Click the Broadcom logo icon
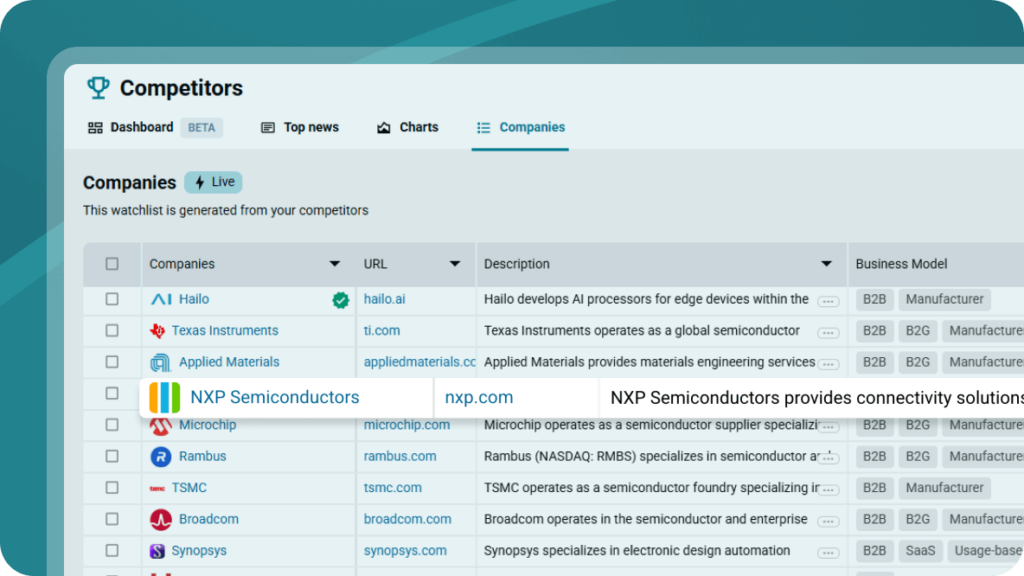Image resolution: width=1024 pixels, height=576 pixels. pyautogui.click(x=160, y=520)
